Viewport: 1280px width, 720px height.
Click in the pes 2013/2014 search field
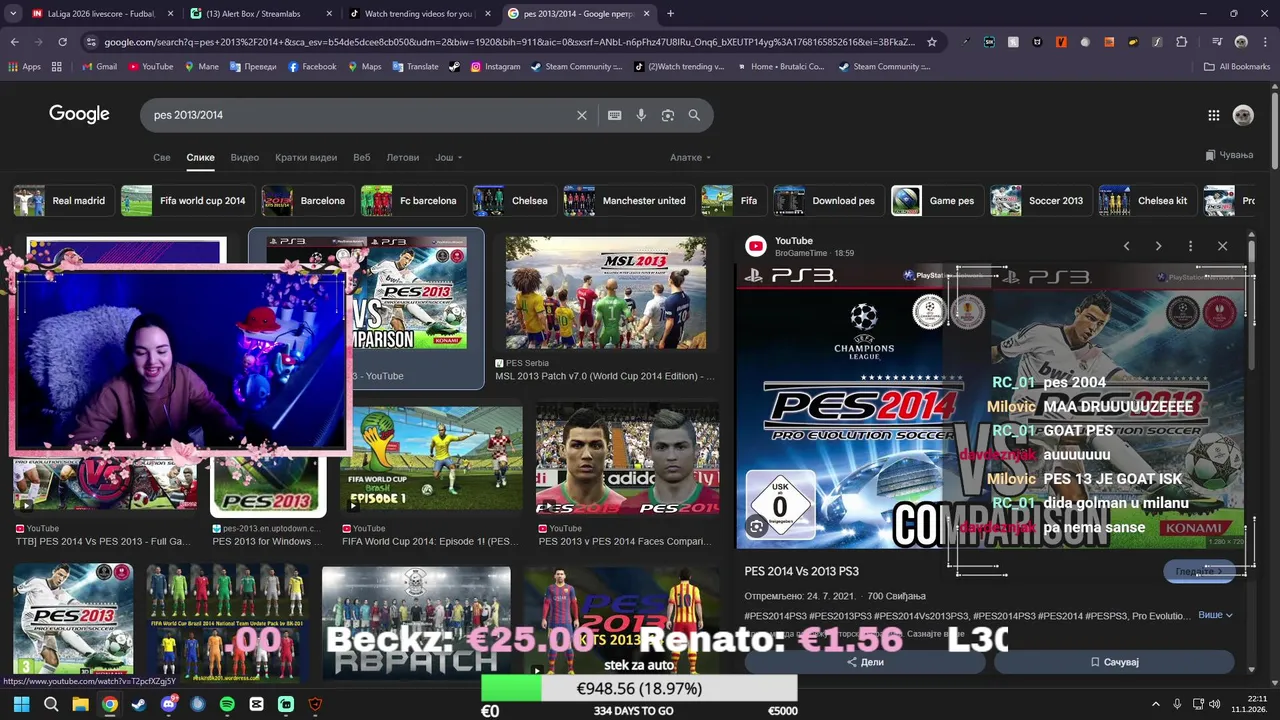(360, 115)
